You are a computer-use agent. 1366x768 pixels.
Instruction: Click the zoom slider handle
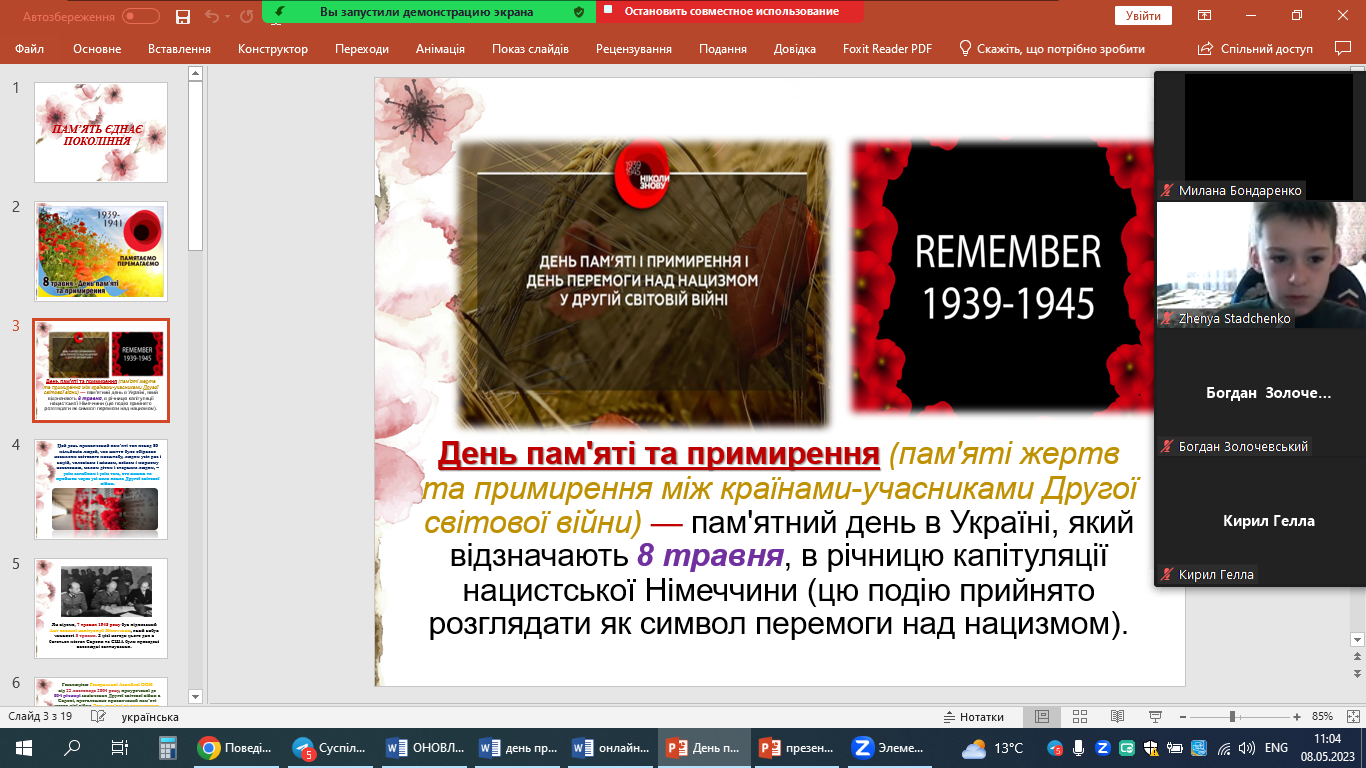pos(1233,717)
